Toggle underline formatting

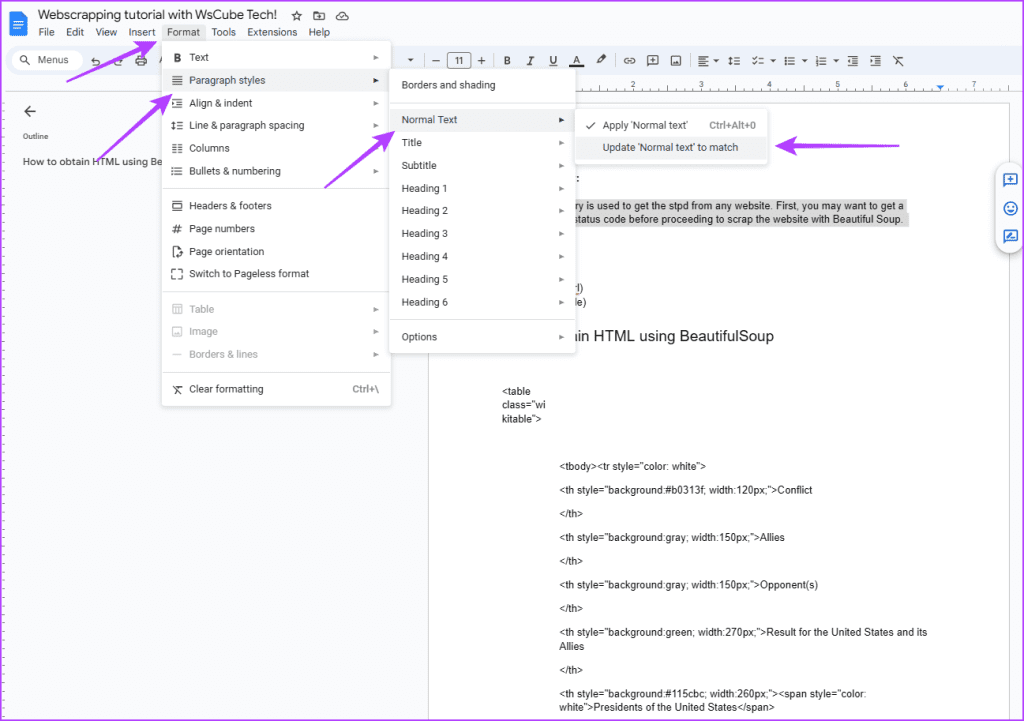click(553, 60)
